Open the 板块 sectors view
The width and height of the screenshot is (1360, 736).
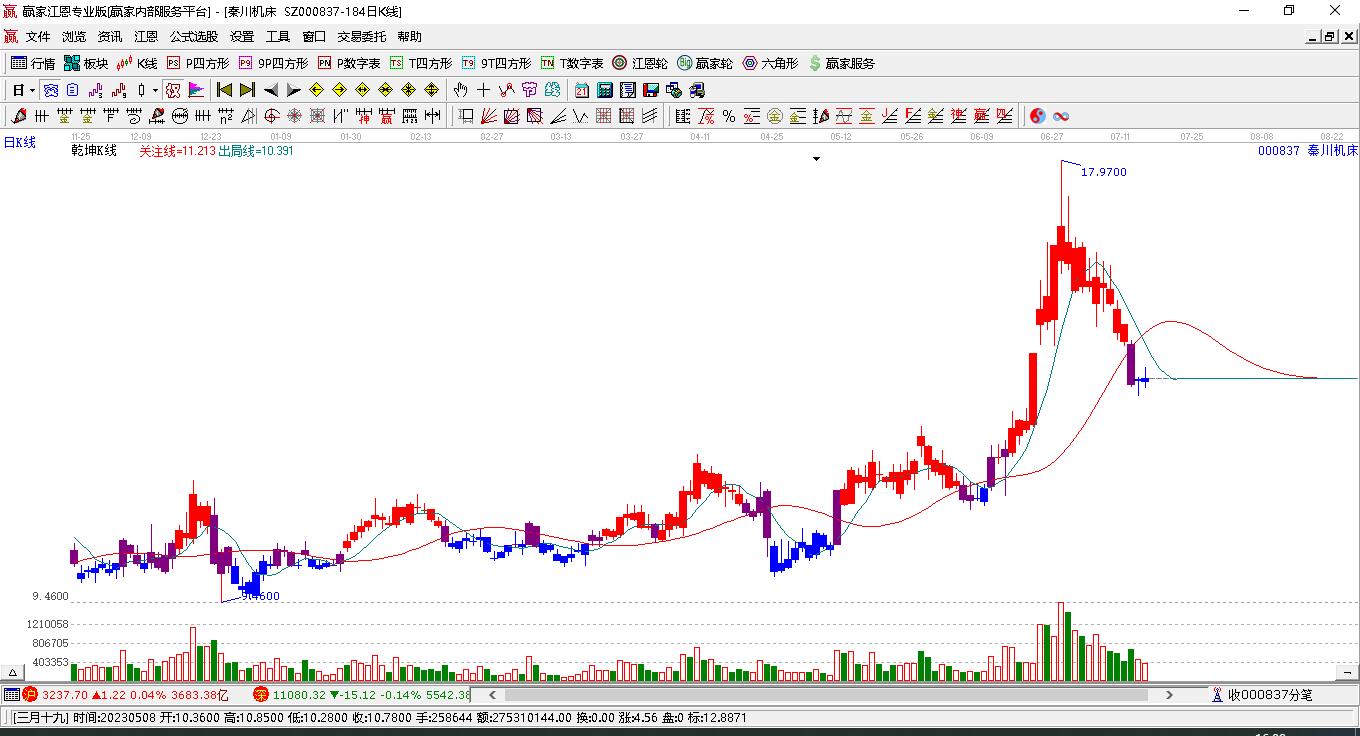click(x=86, y=63)
